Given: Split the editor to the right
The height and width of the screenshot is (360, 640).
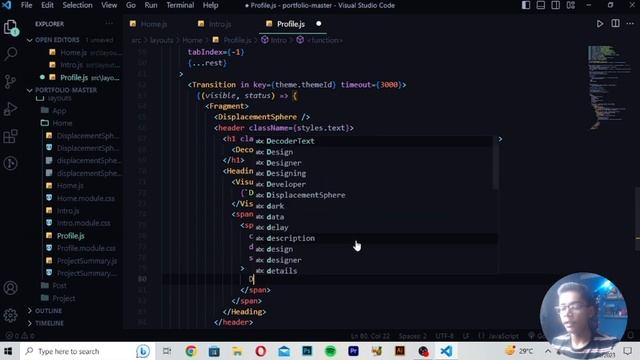Looking at the screenshot, I should tap(615, 24).
